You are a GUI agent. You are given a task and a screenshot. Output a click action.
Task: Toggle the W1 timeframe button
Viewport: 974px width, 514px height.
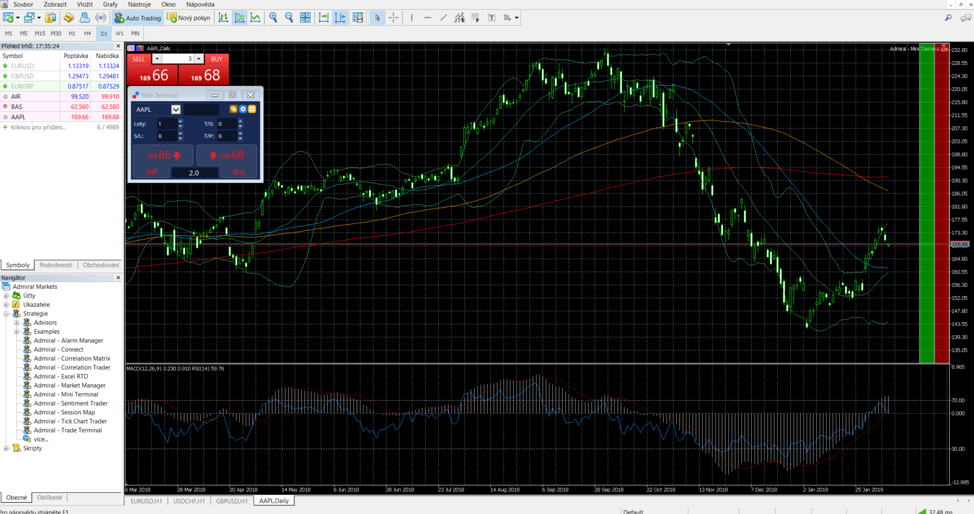pyautogui.click(x=119, y=33)
